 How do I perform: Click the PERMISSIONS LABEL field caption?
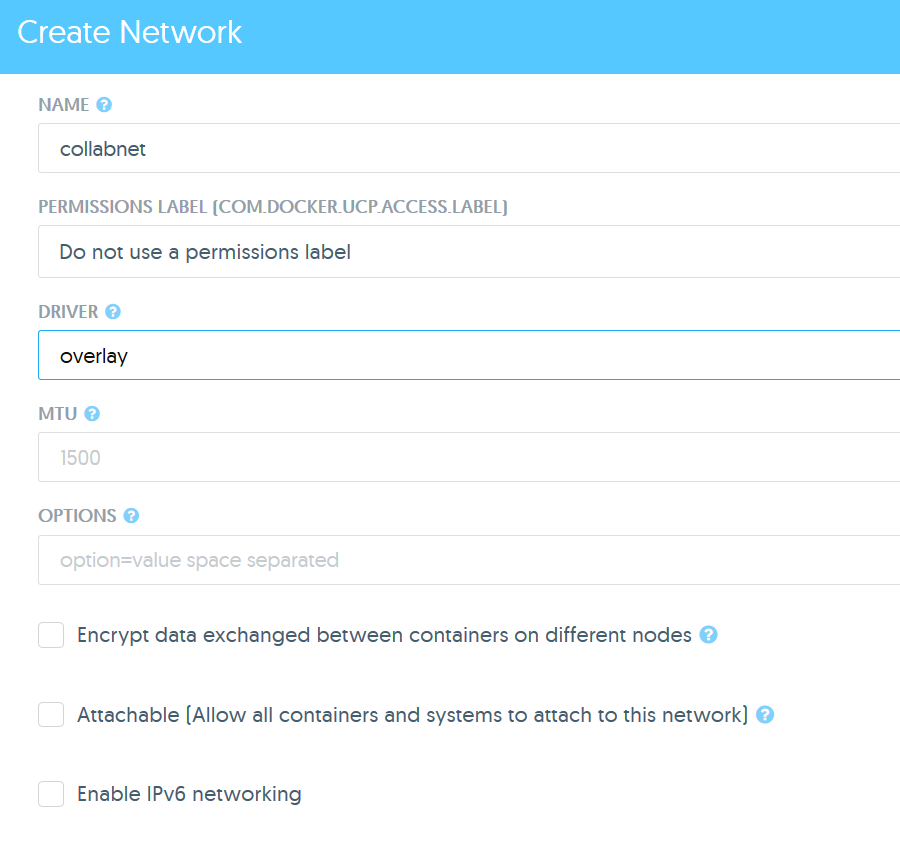click(273, 207)
